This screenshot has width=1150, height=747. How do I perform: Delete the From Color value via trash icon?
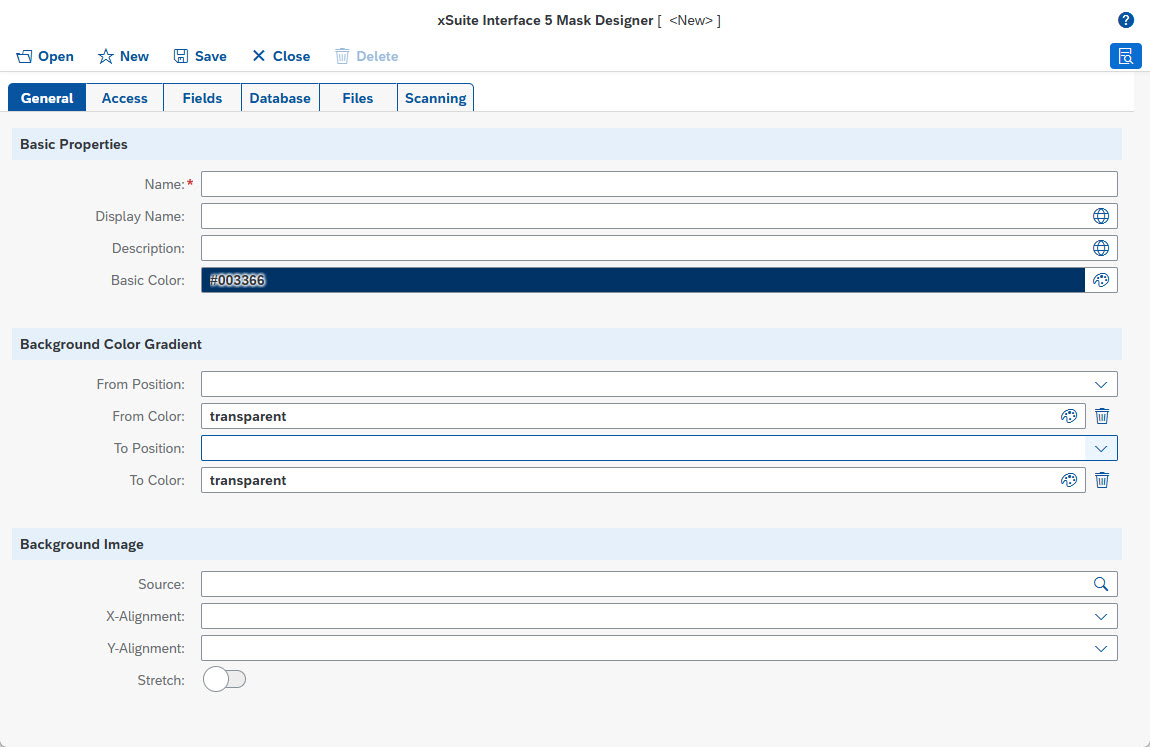pyautogui.click(x=1101, y=416)
